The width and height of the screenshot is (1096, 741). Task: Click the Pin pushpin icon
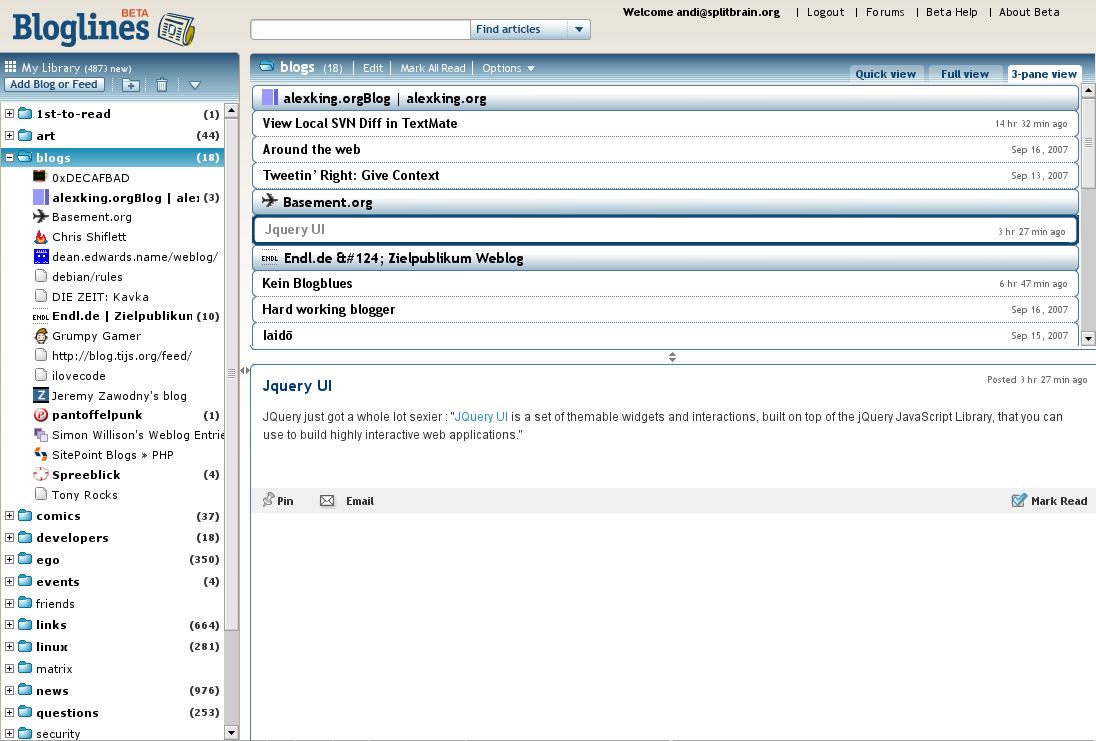tap(268, 500)
